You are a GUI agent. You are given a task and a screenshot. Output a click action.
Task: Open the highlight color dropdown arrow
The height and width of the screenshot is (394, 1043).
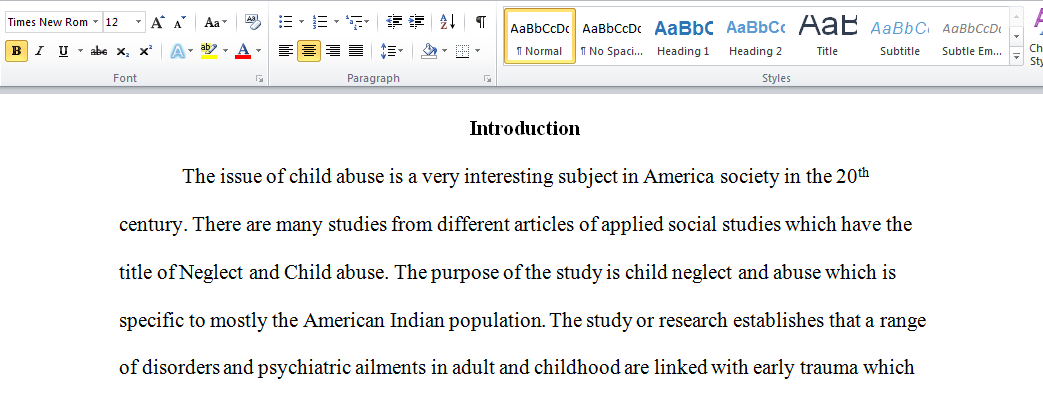click(225, 51)
